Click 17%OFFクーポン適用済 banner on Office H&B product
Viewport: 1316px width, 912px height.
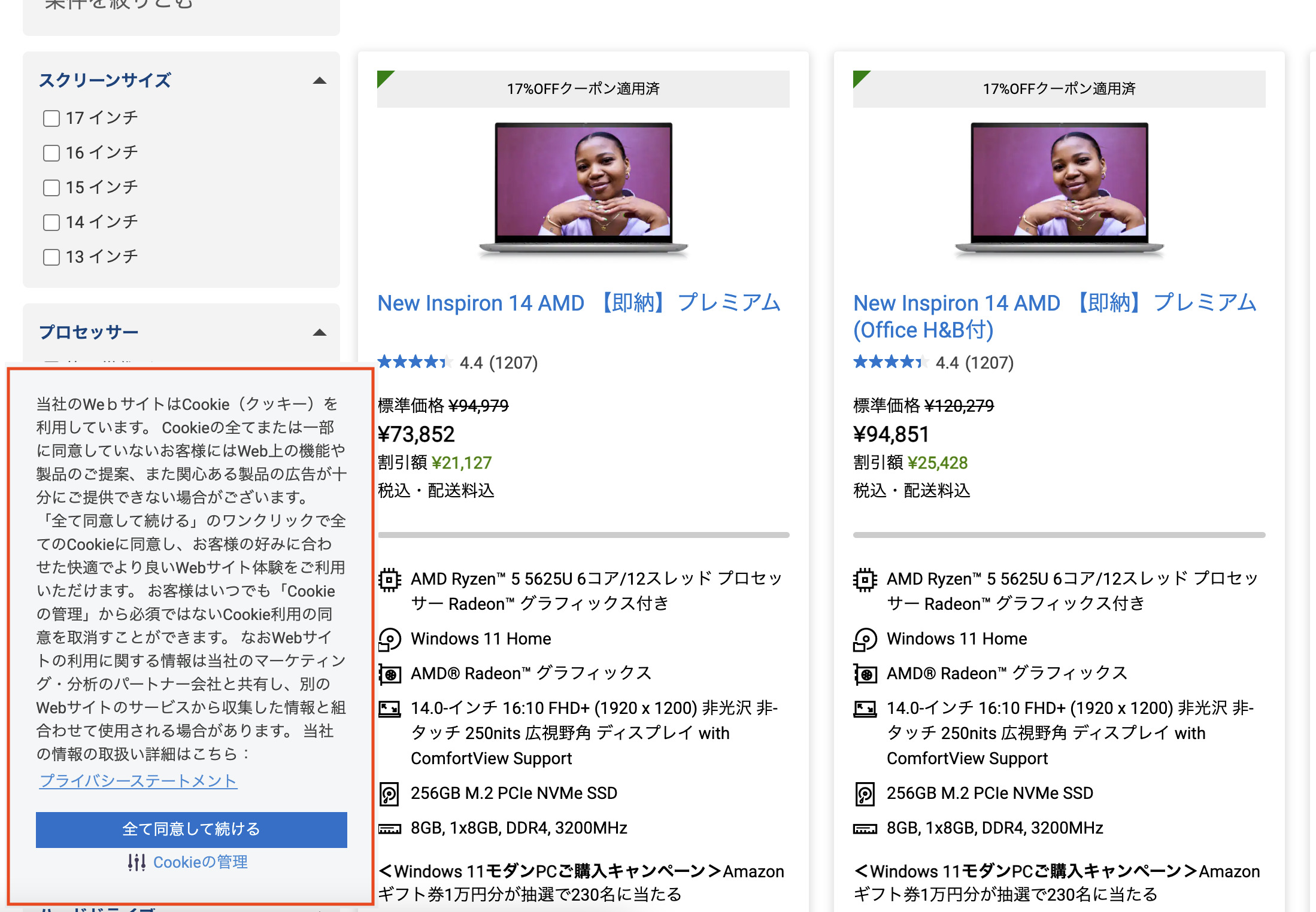point(1059,89)
